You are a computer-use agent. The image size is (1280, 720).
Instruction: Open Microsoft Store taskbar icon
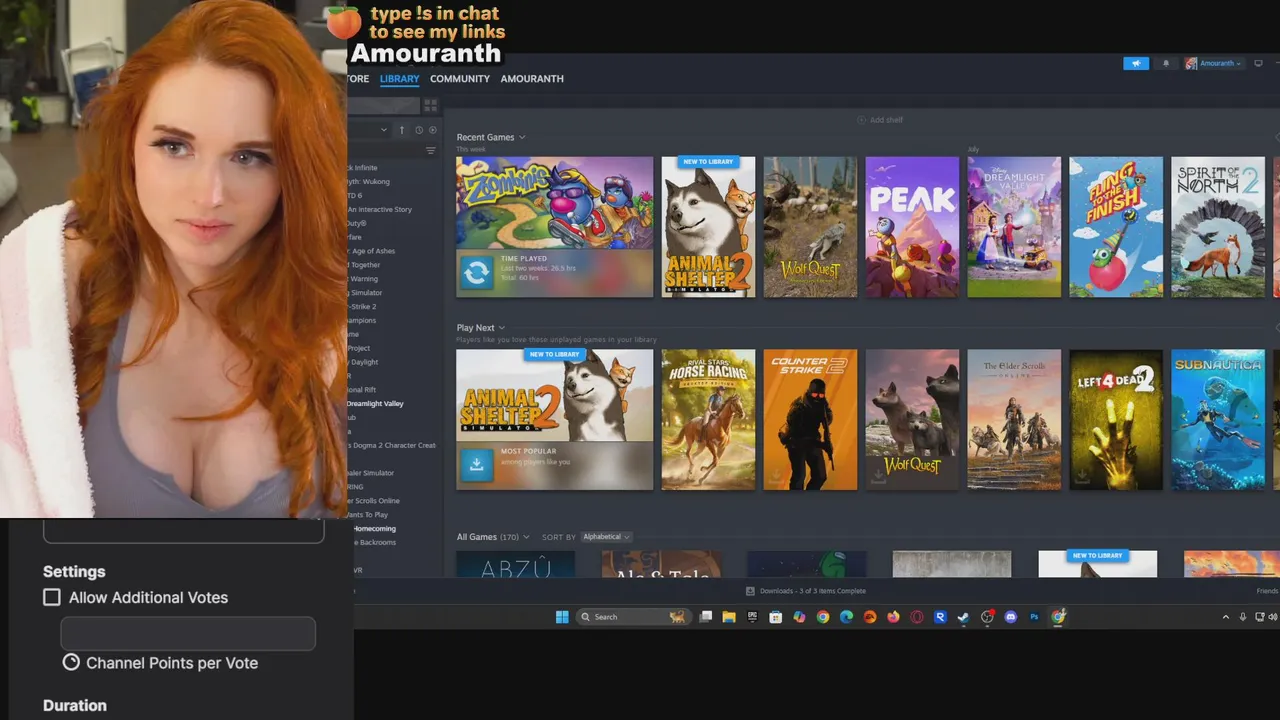(x=775, y=617)
